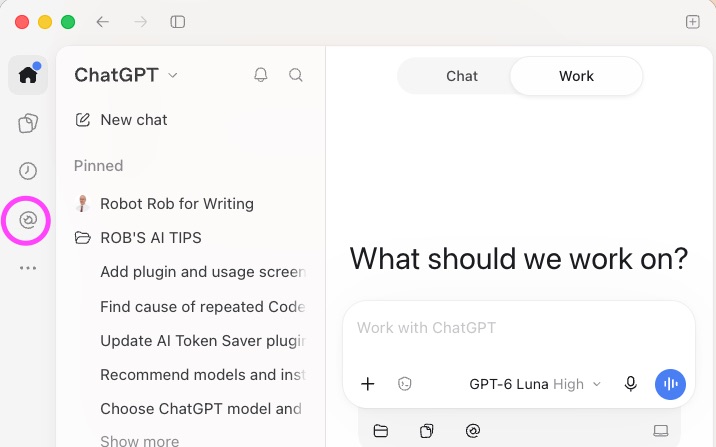
Task: Click Show more under pinned chats
Action: point(140,441)
